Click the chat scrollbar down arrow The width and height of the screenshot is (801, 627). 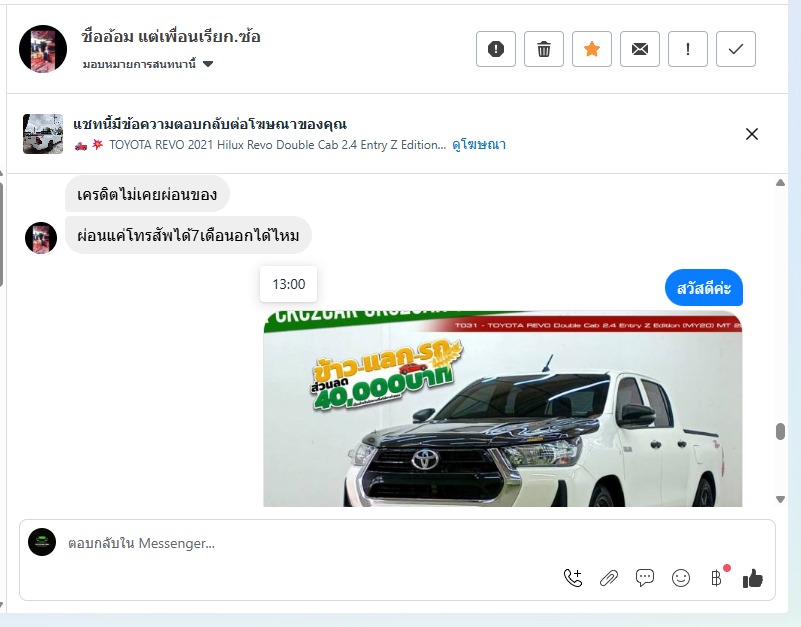coord(780,499)
